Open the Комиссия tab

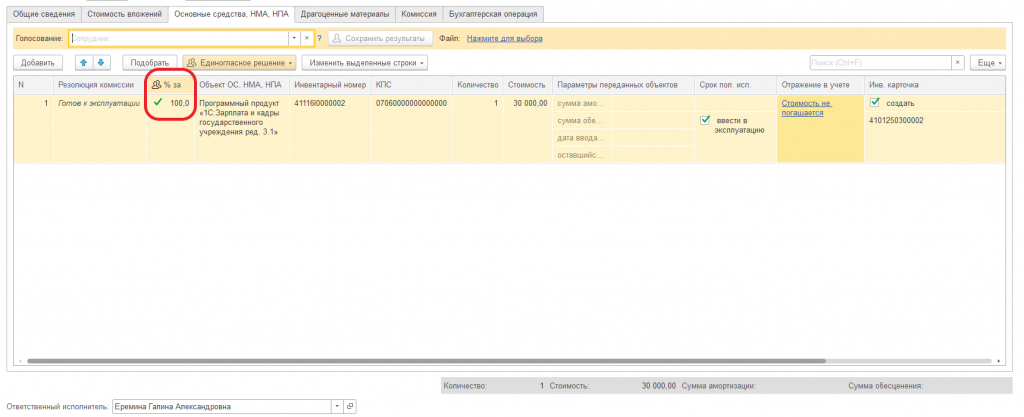point(419,14)
